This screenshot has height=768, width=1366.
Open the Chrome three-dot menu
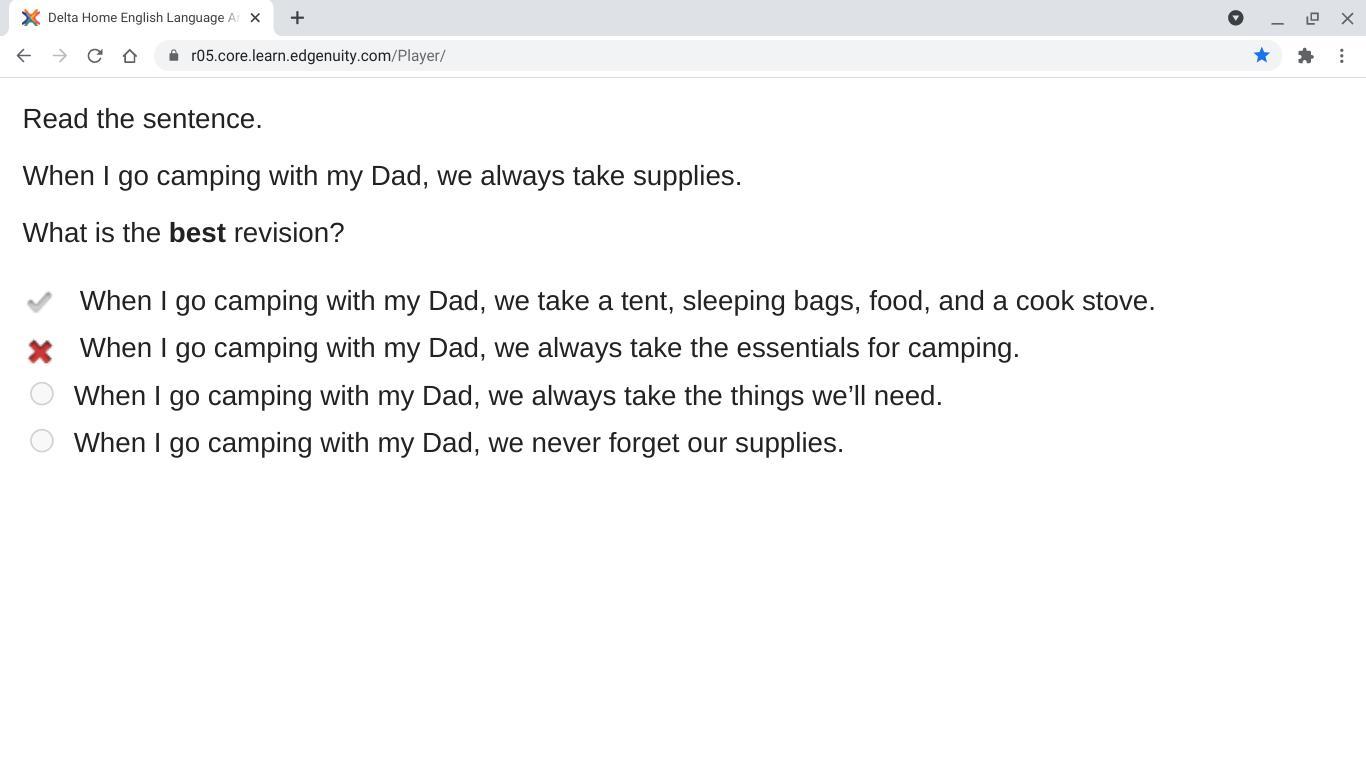(1342, 56)
